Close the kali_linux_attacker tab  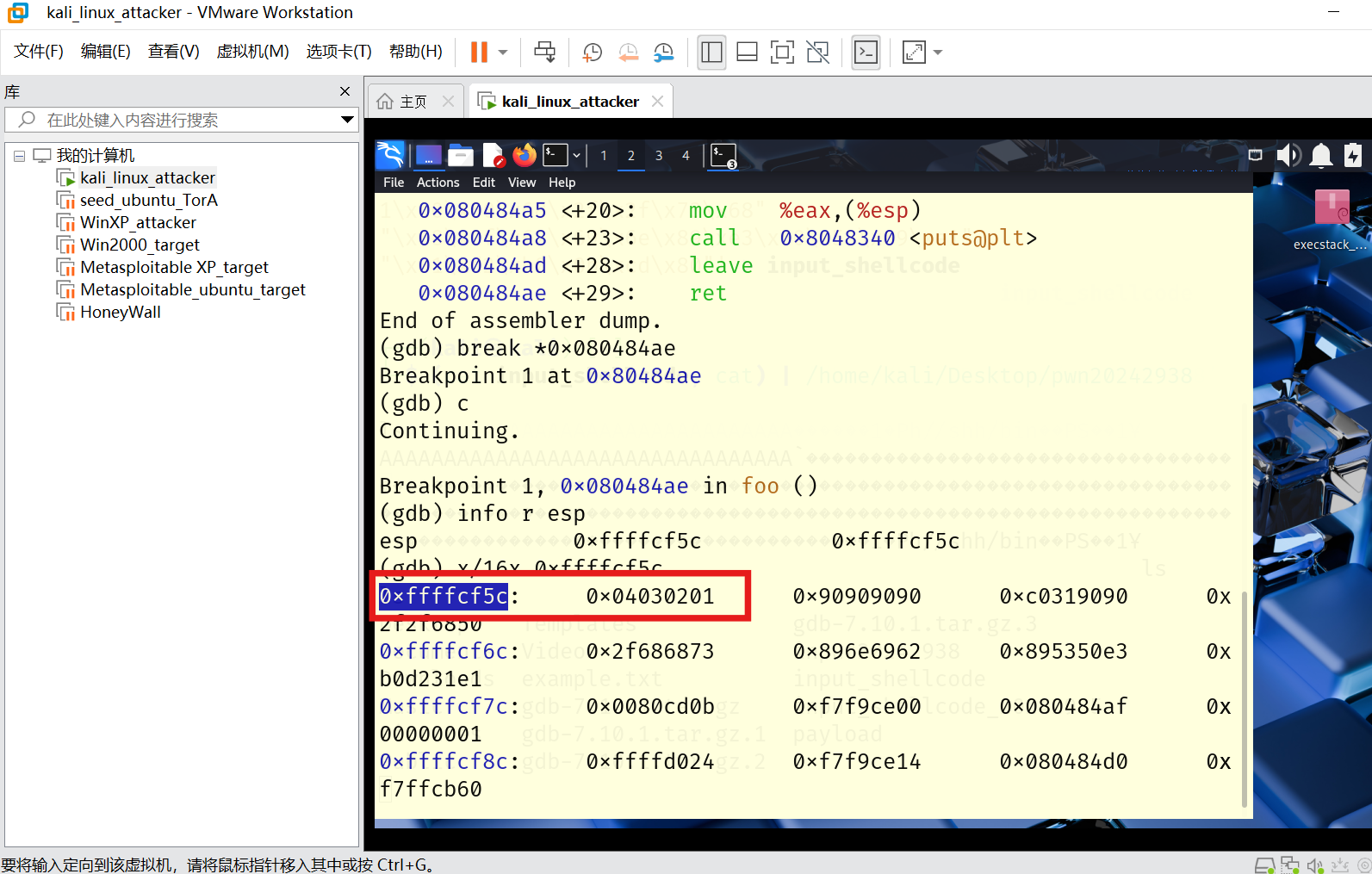658,102
